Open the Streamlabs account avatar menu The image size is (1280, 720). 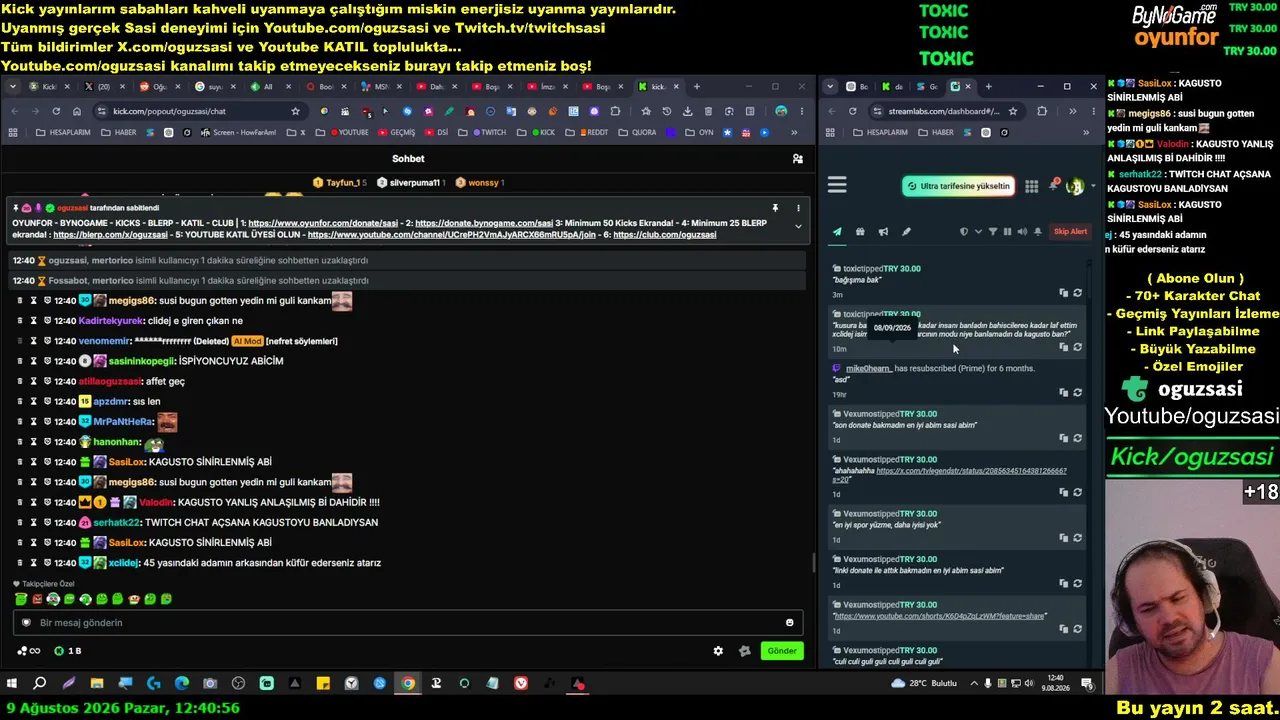tap(1075, 186)
